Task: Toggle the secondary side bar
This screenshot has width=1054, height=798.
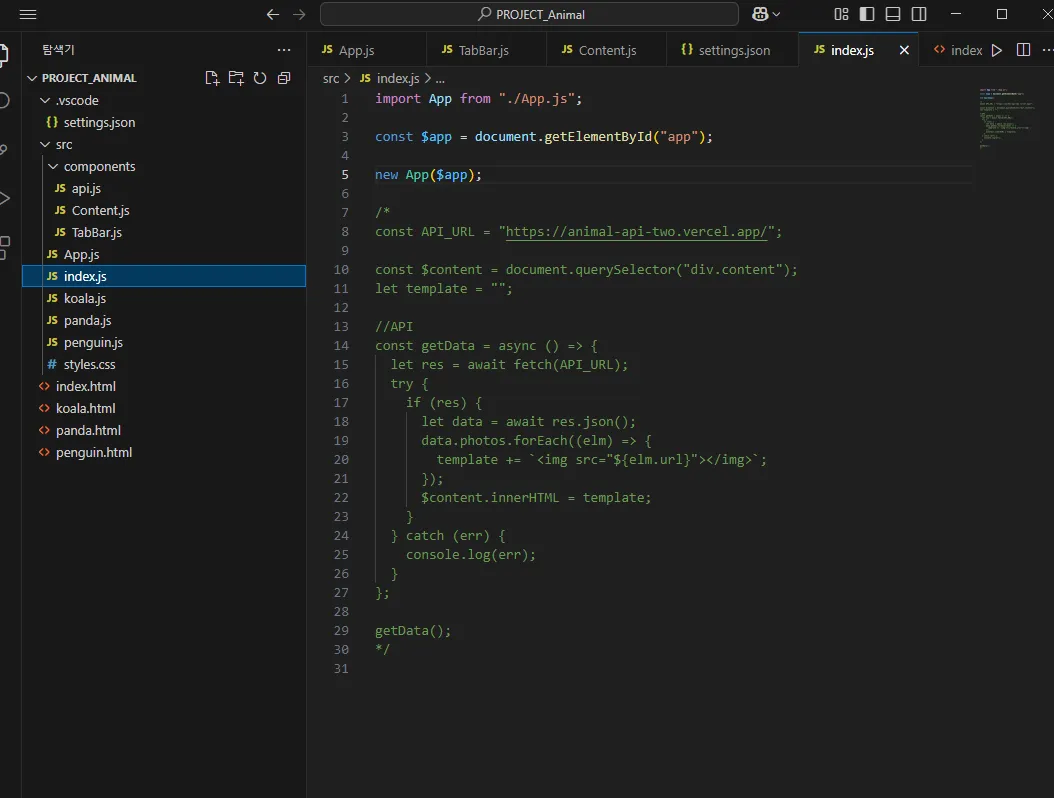Action: [919, 14]
